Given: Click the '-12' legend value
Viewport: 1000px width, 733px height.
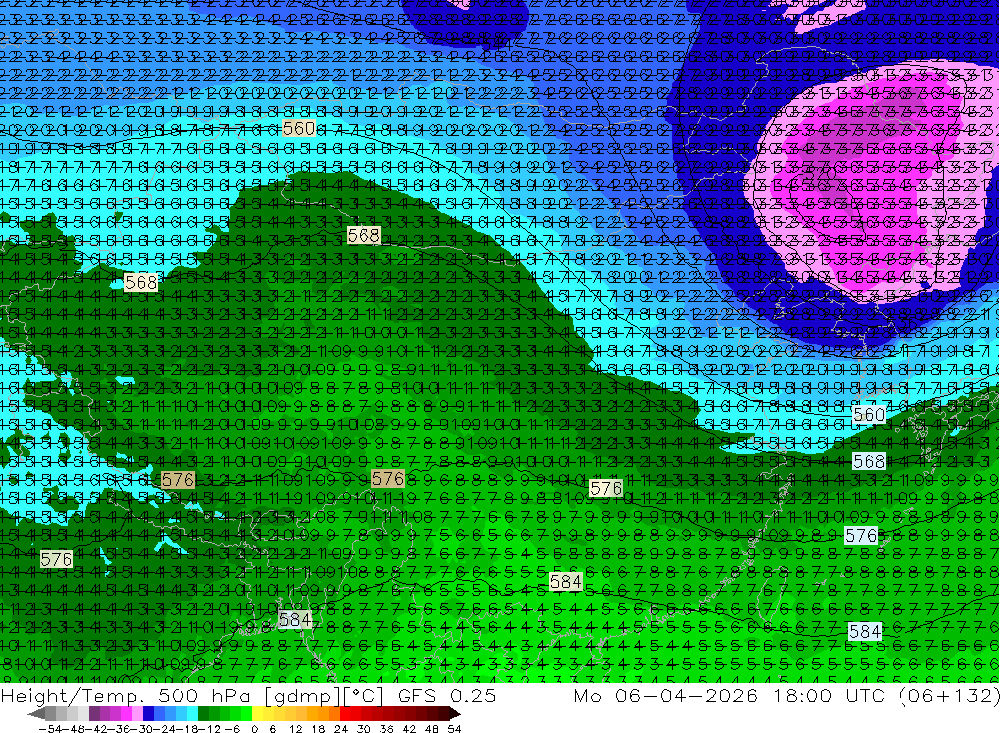Looking at the screenshot, I should (x=209, y=729).
